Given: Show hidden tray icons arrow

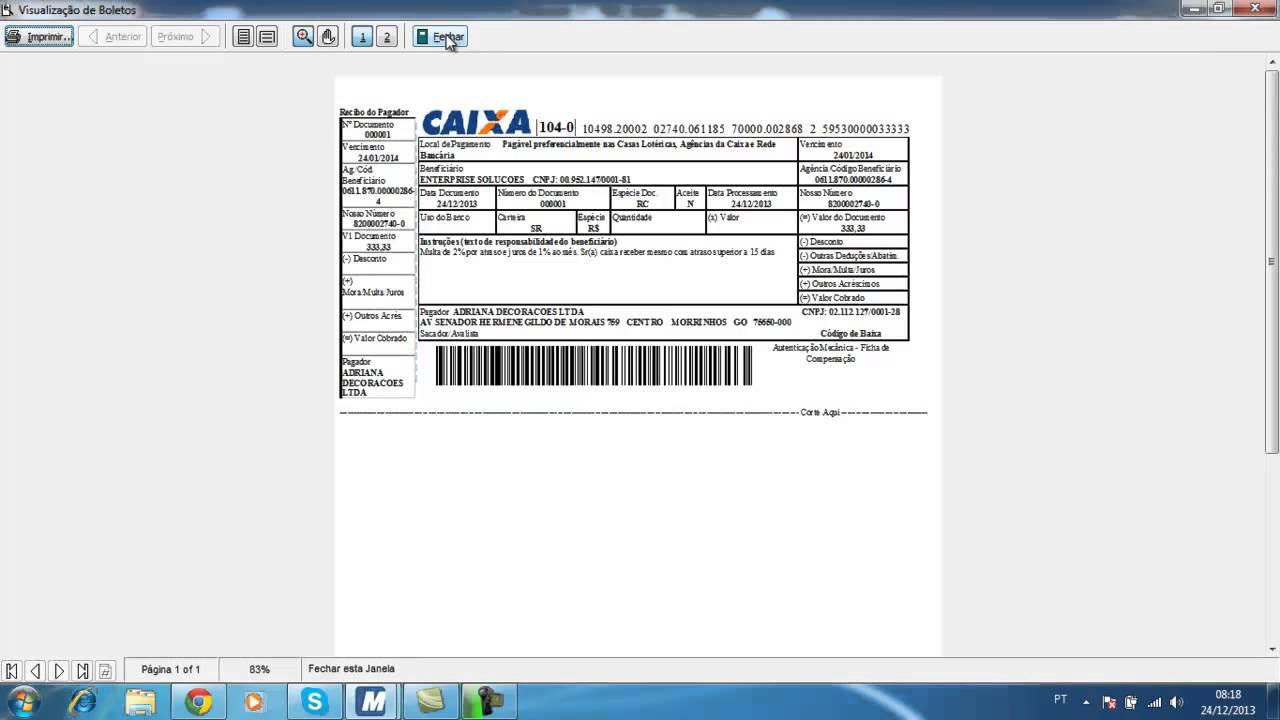Looking at the screenshot, I should [1086, 701].
